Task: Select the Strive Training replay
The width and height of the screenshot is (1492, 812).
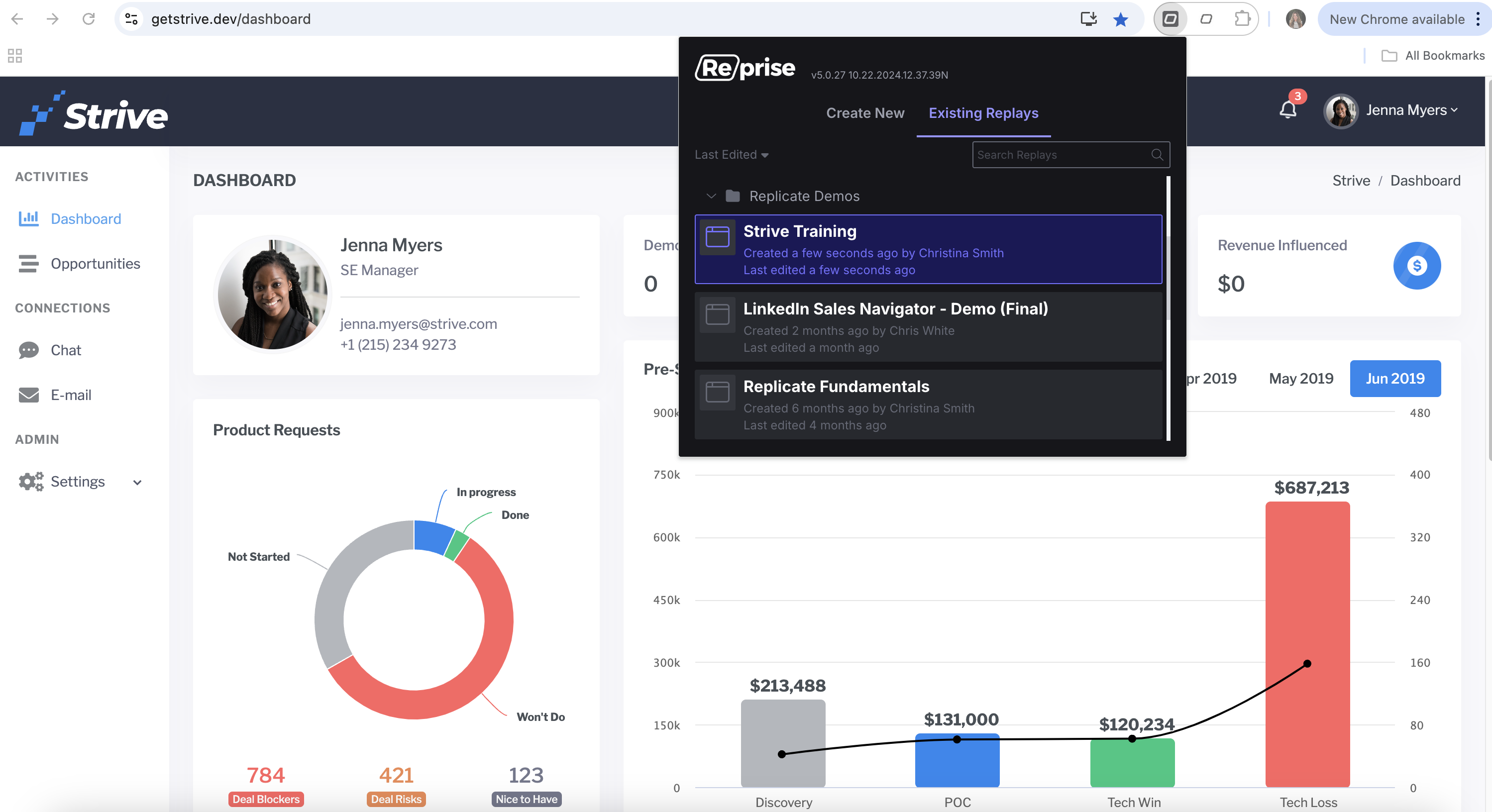Action: pyautogui.click(x=928, y=249)
